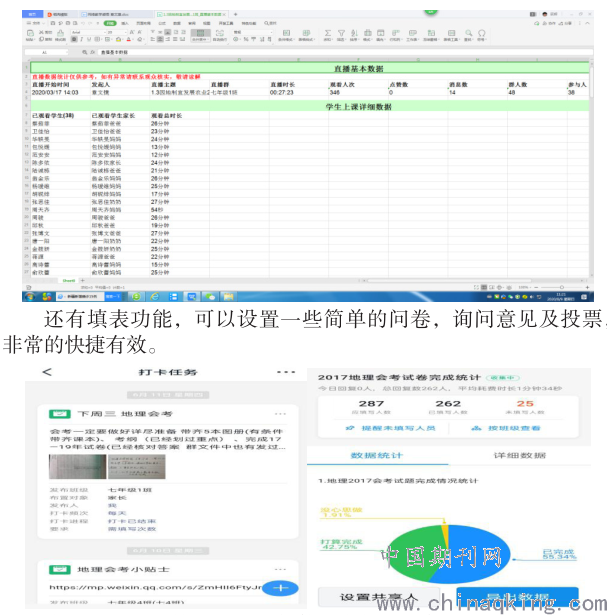607x615 pixels.
Task: Click the Conditional Formatting icon
Action: [x=286, y=33]
